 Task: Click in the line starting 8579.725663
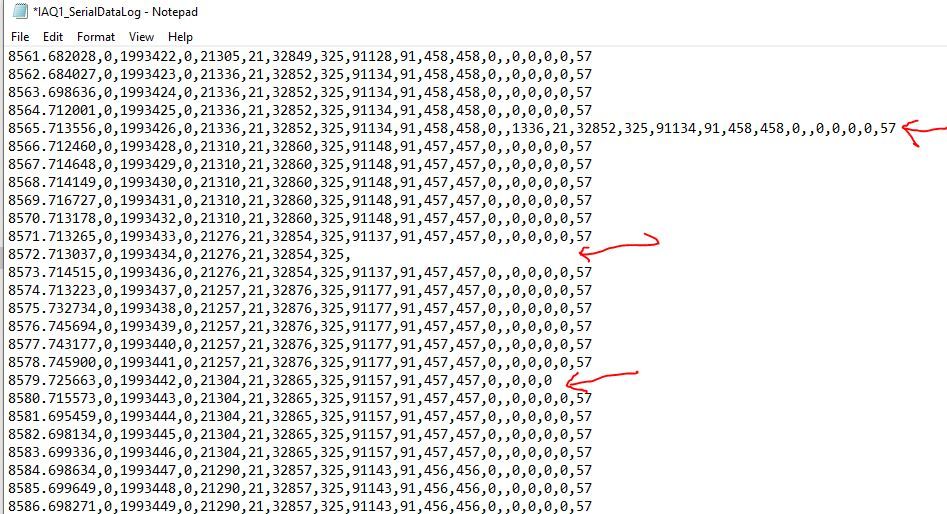pyautogui.click(x=280, y=381)
